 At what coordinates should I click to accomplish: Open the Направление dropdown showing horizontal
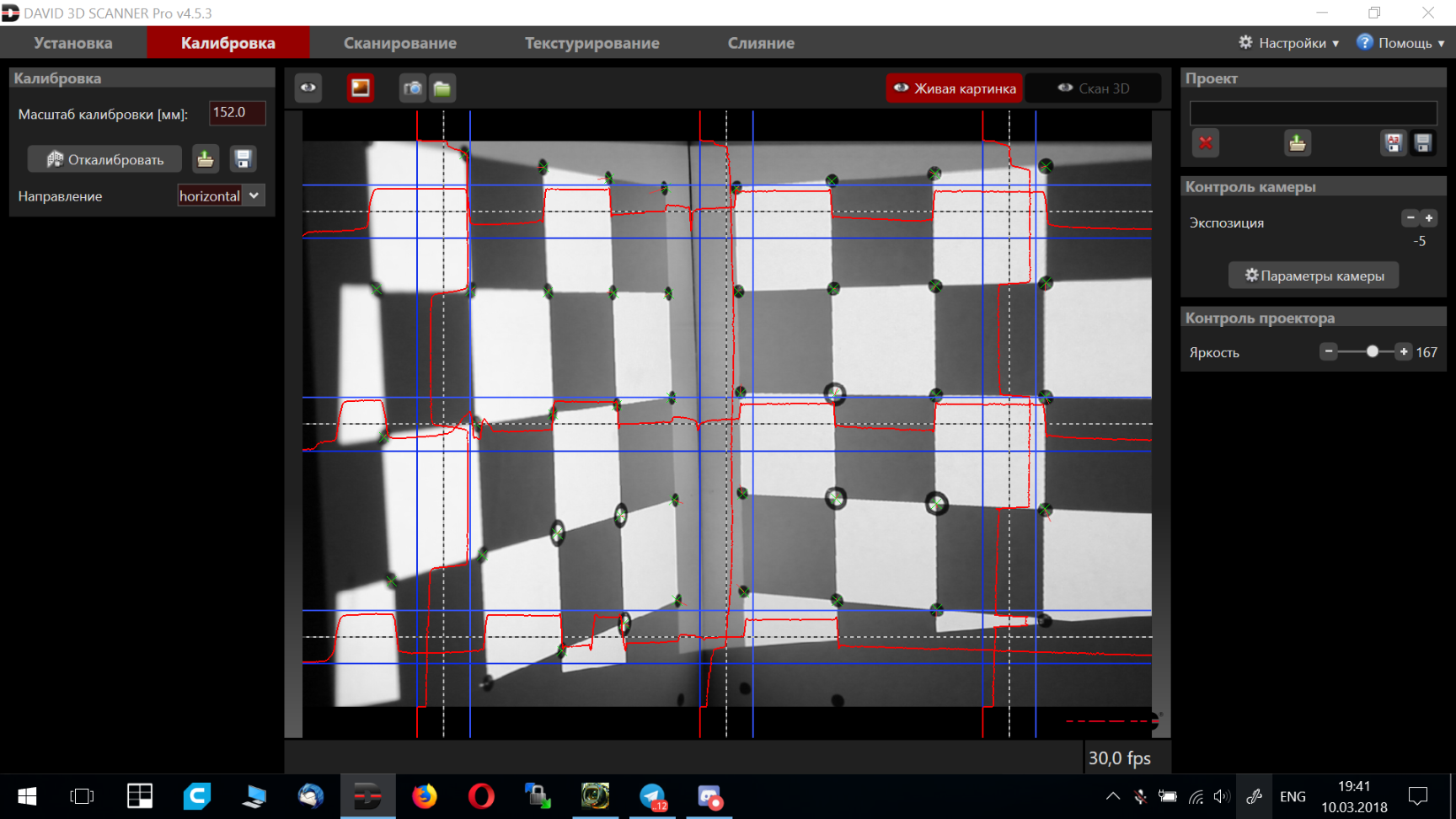coord(222,195)
